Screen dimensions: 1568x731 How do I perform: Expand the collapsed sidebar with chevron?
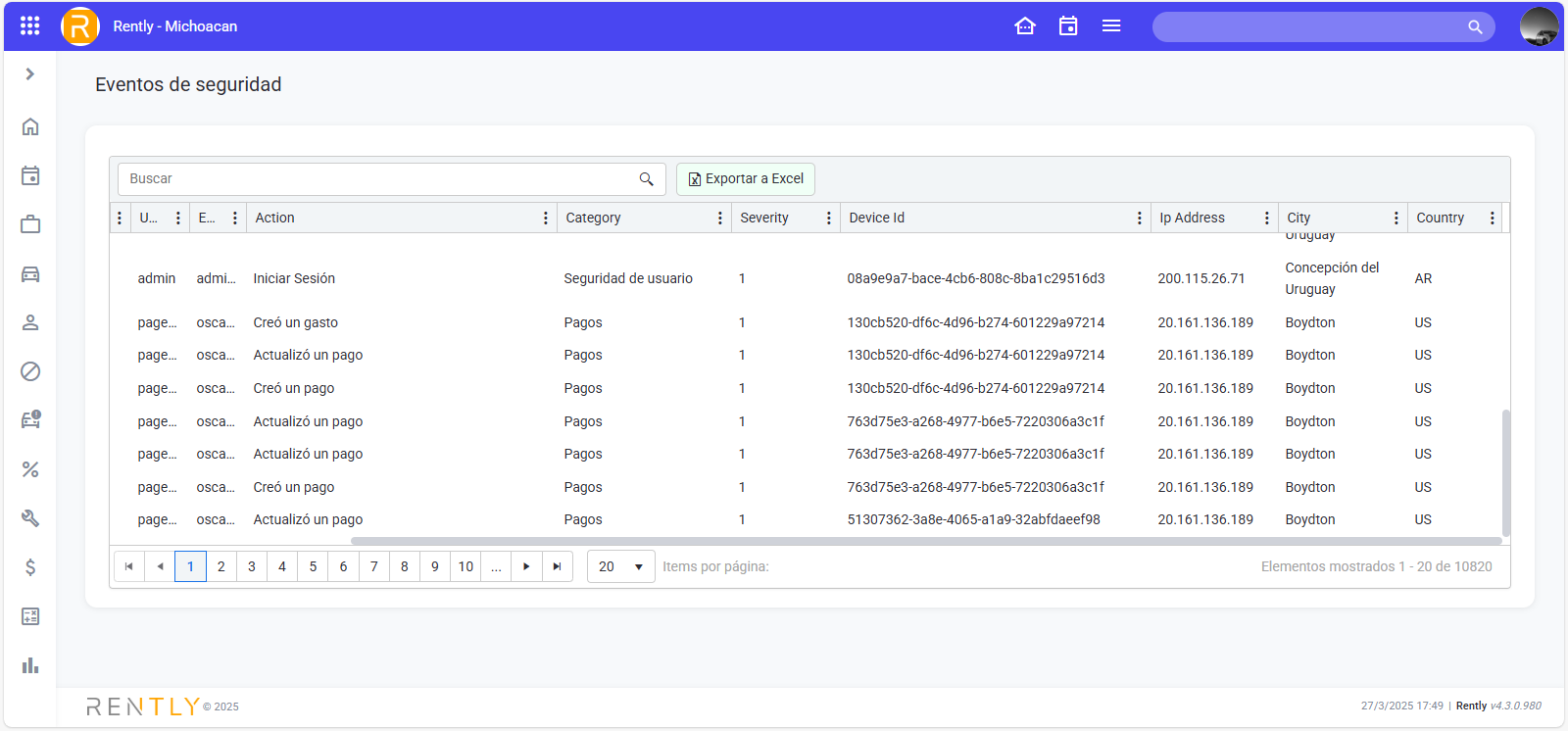[x=30, y=74]
